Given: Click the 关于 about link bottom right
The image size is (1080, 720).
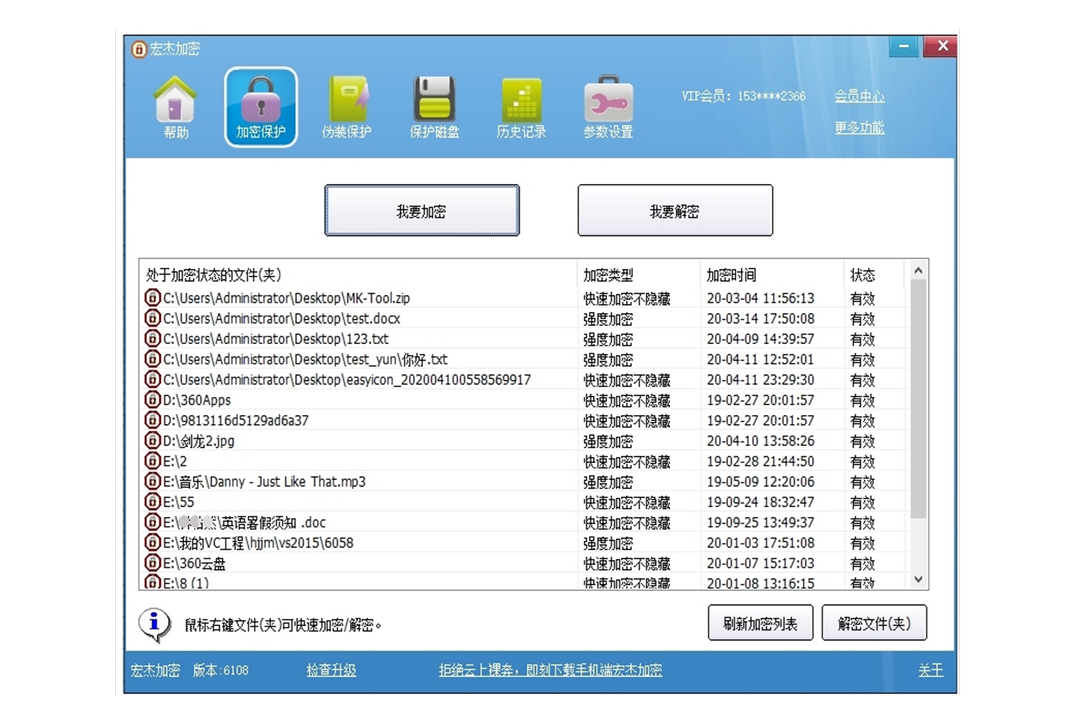Looking at the screenshot, I should [929, 671].
